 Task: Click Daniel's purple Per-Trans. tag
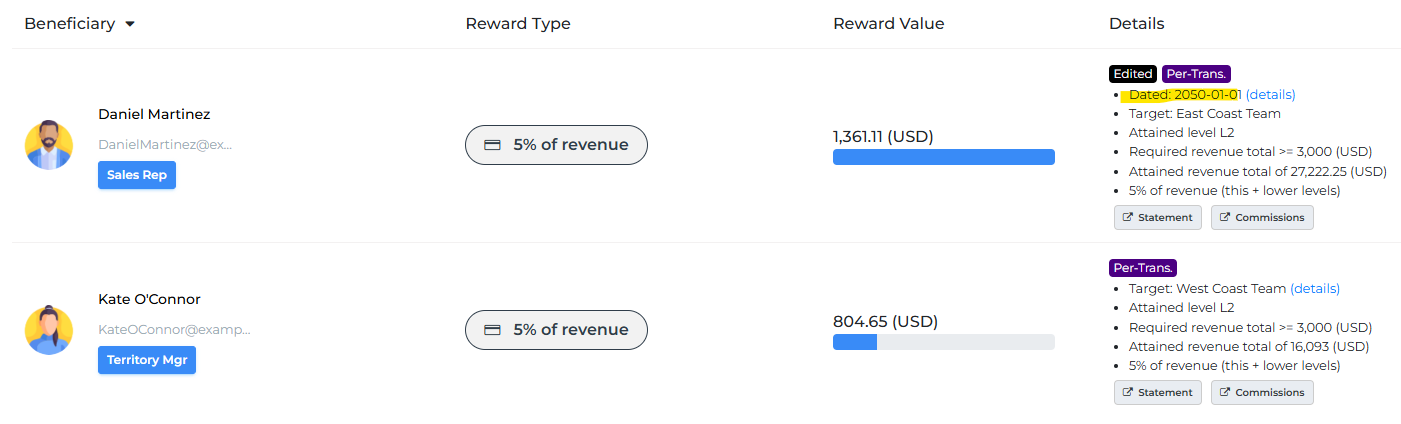[1196, 74]
